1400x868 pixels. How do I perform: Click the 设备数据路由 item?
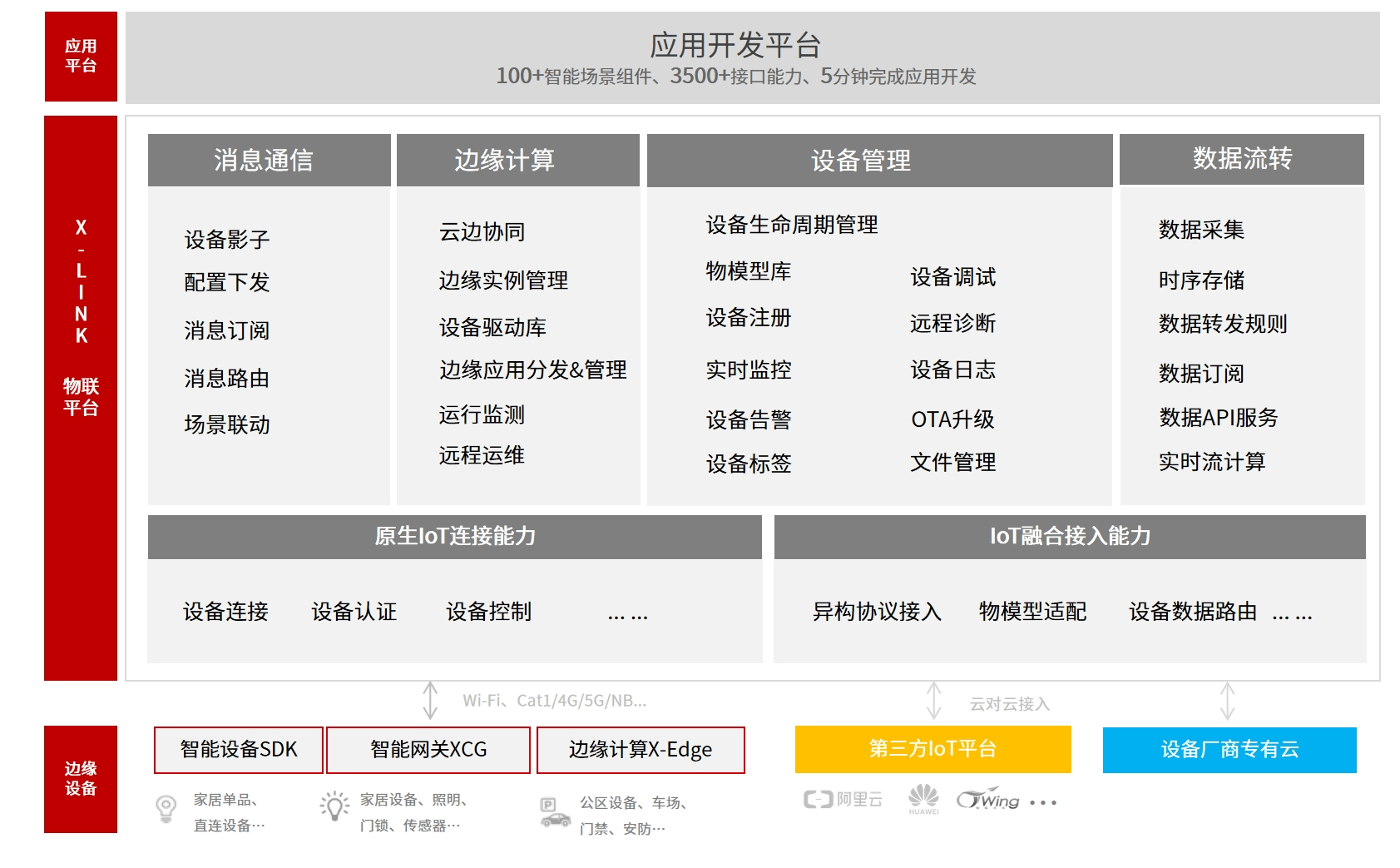[1193, 612]
